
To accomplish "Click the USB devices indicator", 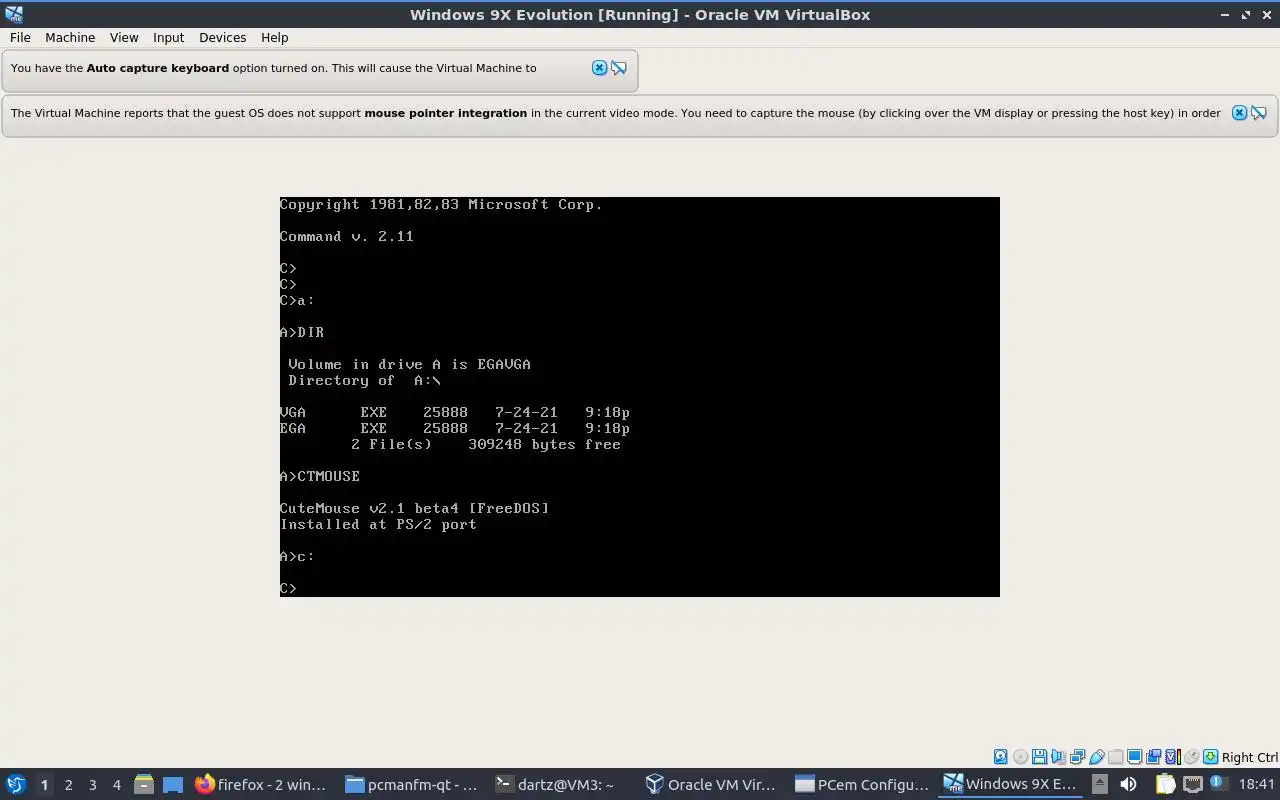I will (1096, 757).
